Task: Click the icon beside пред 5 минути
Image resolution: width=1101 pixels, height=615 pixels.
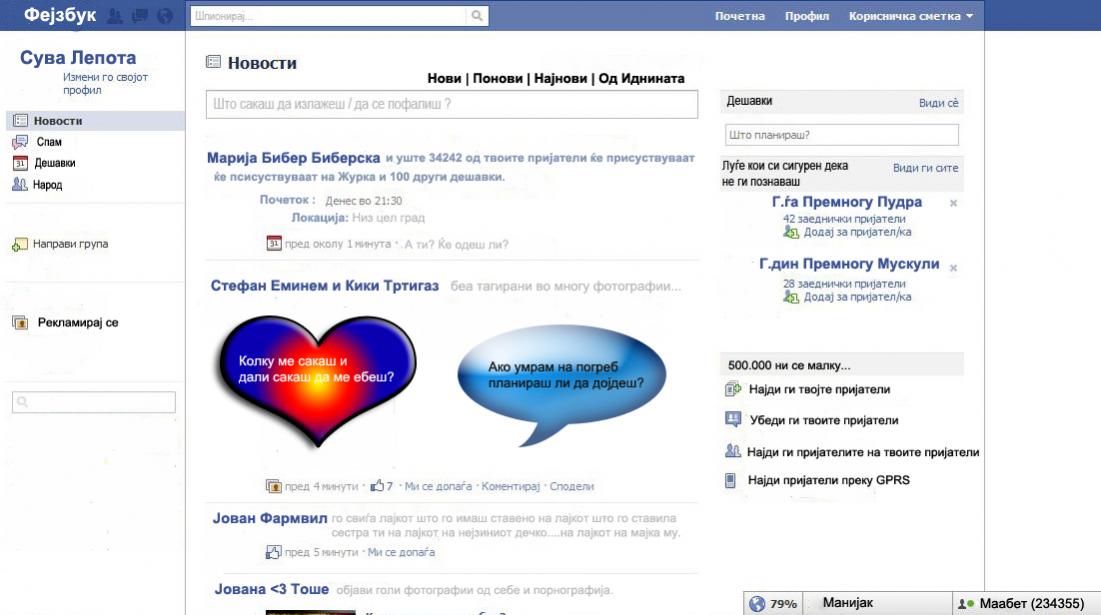Action: (x=273, y=552)
